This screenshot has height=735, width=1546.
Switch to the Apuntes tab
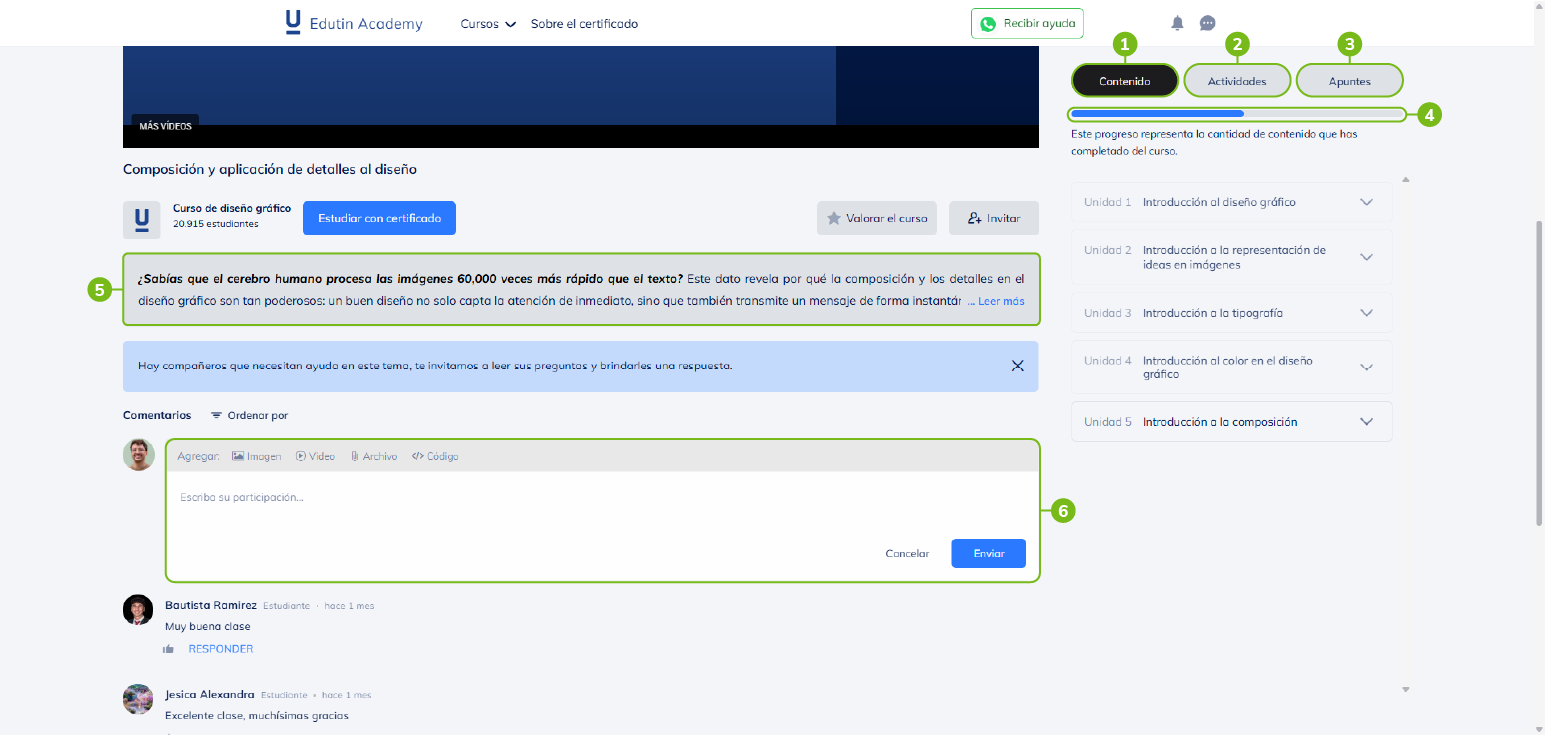pos(1349,81)
